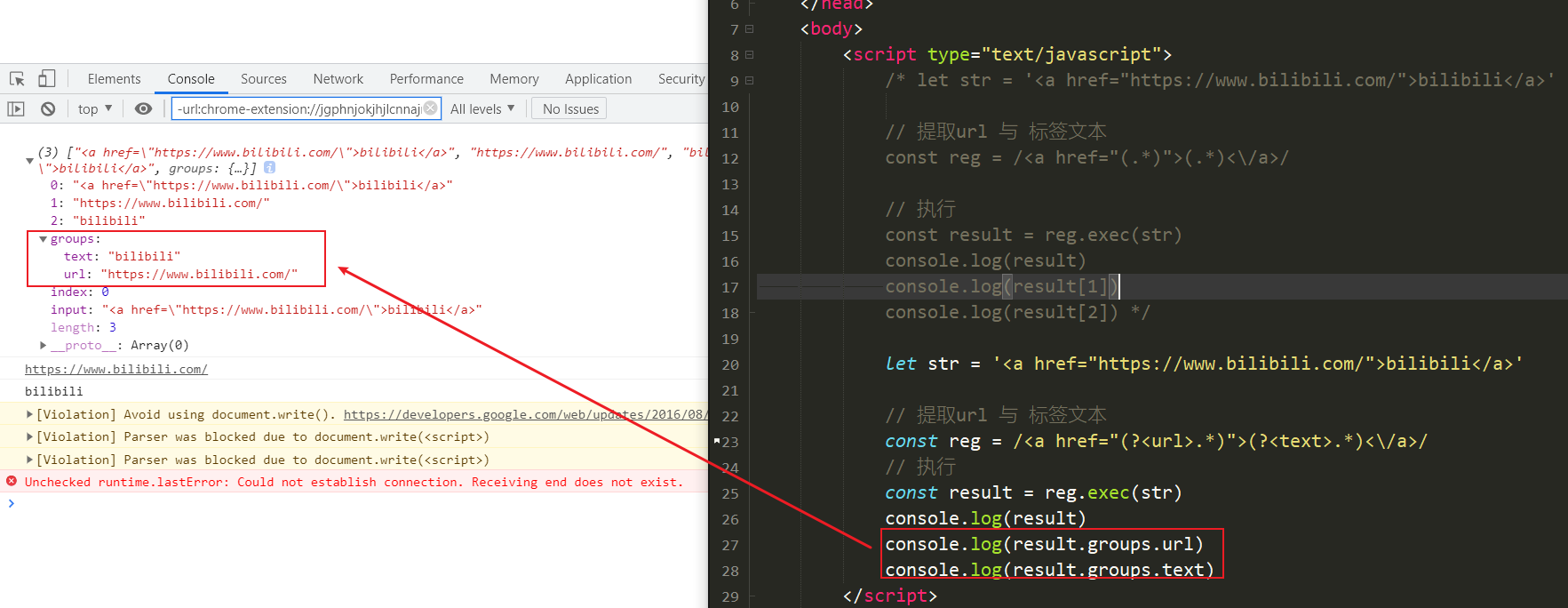Click line number 20 in editor gutter
Screen dimensions: 1568x608
730,364
